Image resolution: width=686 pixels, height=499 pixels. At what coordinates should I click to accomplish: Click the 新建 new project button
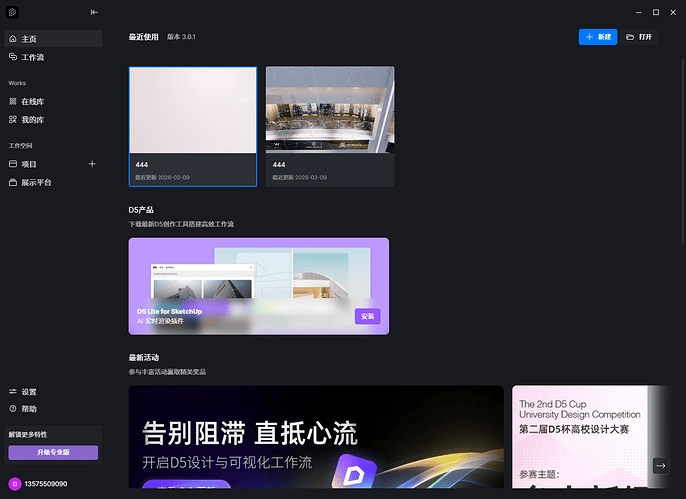point(598,37)
